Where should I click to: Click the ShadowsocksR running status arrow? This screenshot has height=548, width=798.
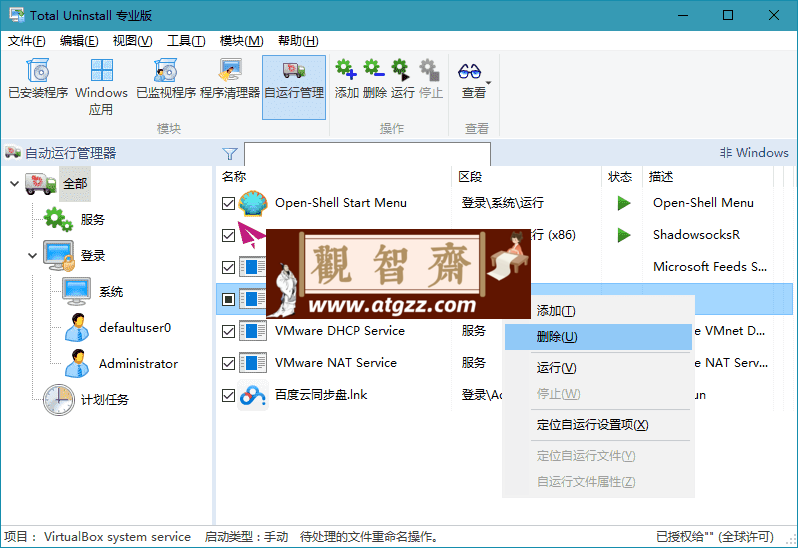tap(623, 235)
